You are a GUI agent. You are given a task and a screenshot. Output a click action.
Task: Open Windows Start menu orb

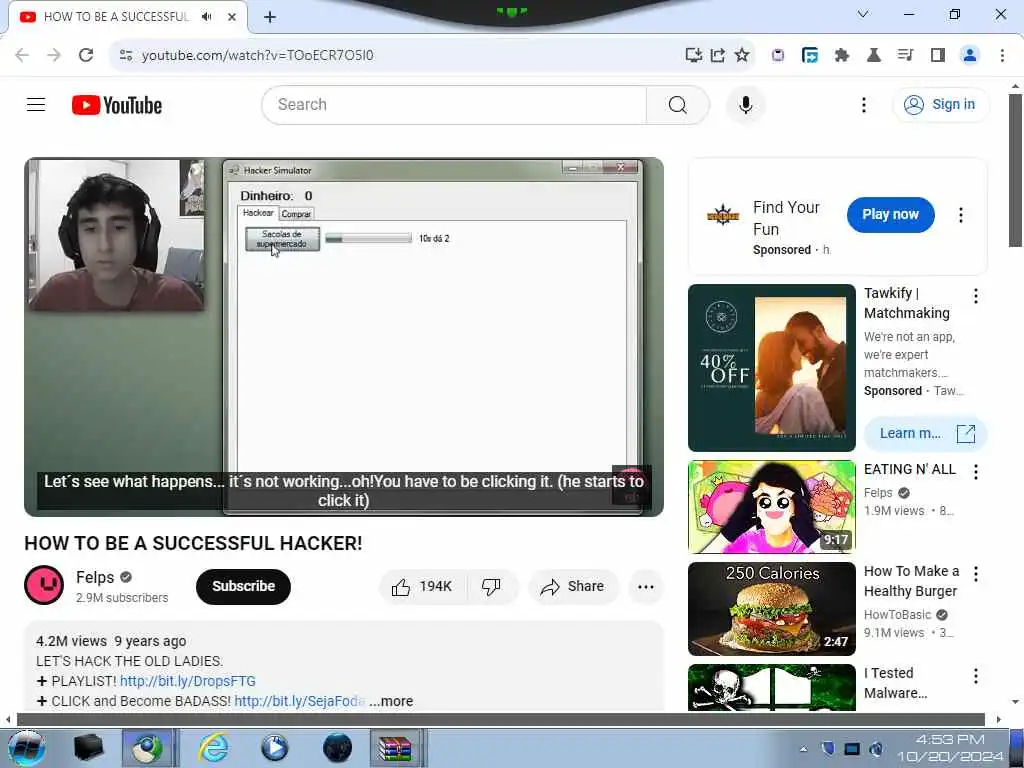click(x=27, y=748)
